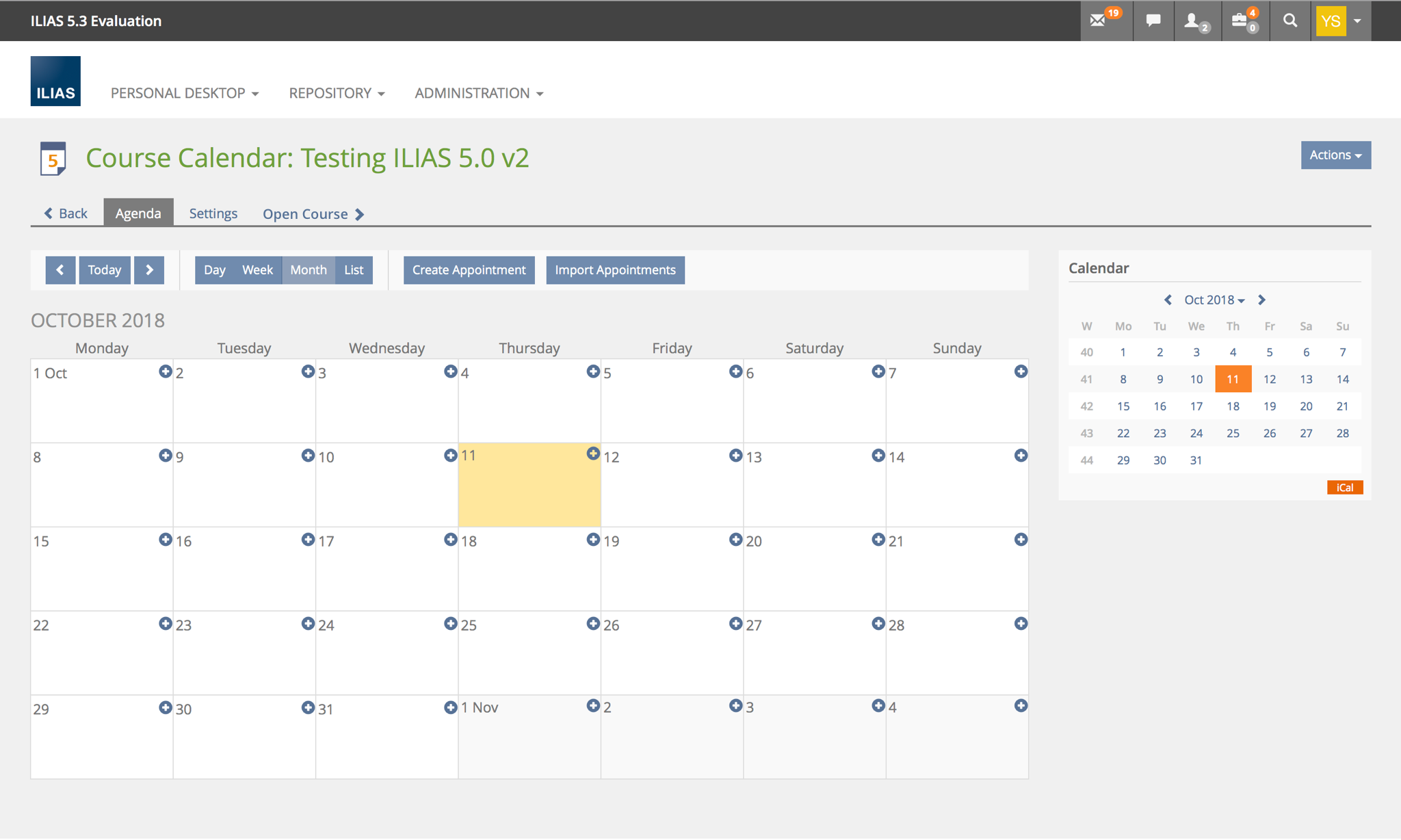
Task: Open the Actions dropdown
Action: (1335, 155)
